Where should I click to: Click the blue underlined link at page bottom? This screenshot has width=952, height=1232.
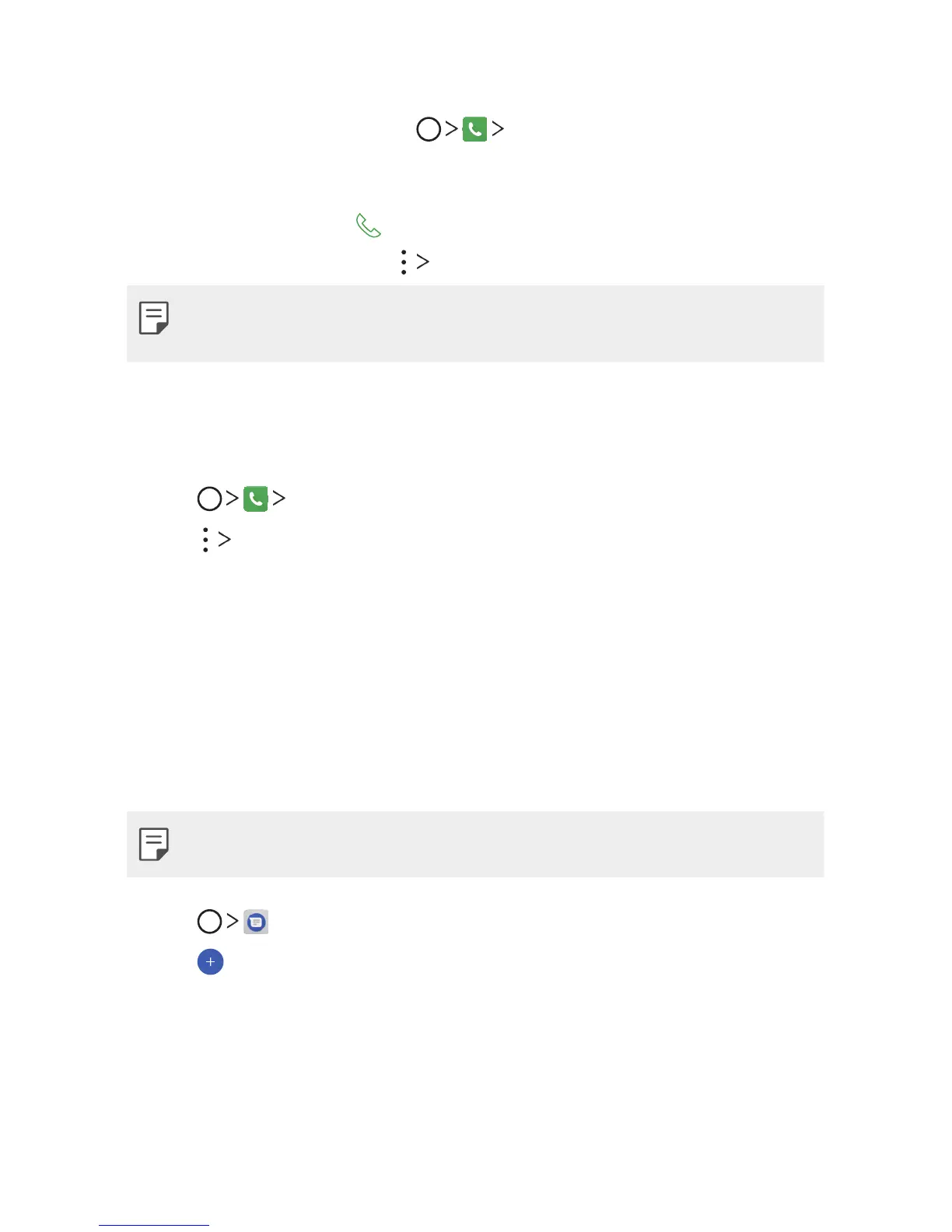coord(154,1224)
